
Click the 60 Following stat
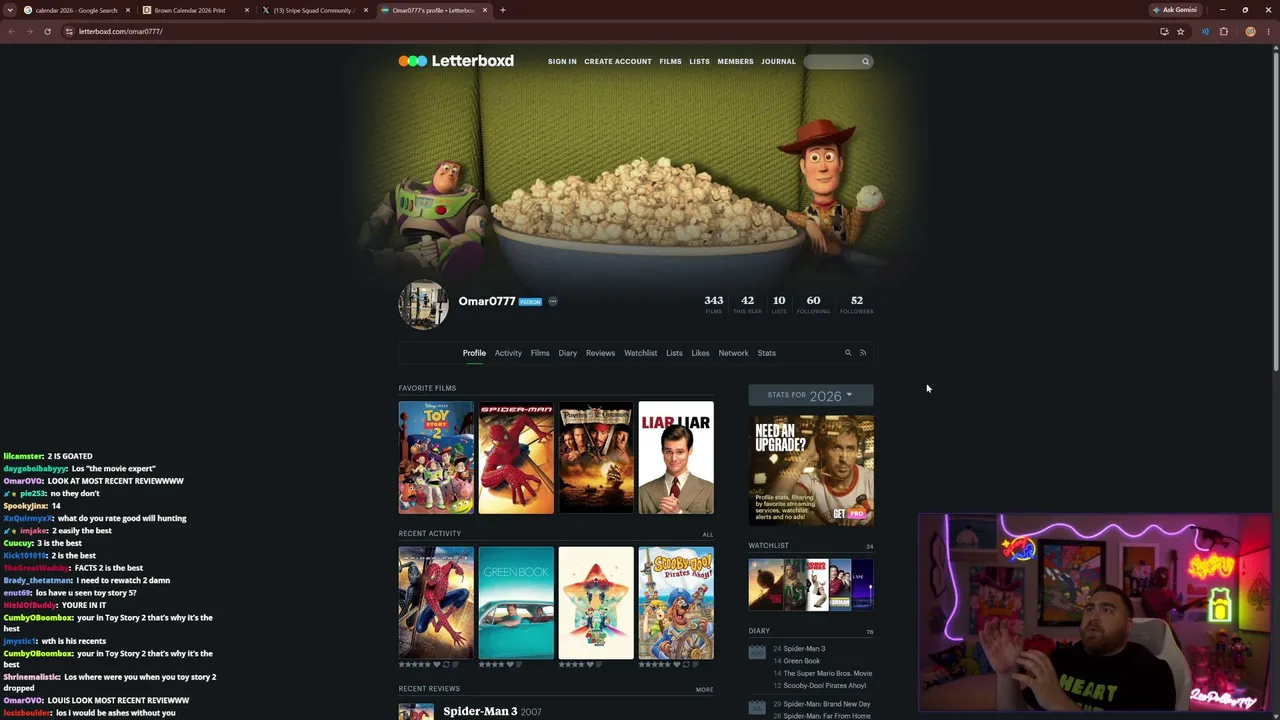click(x=813, y=304)
